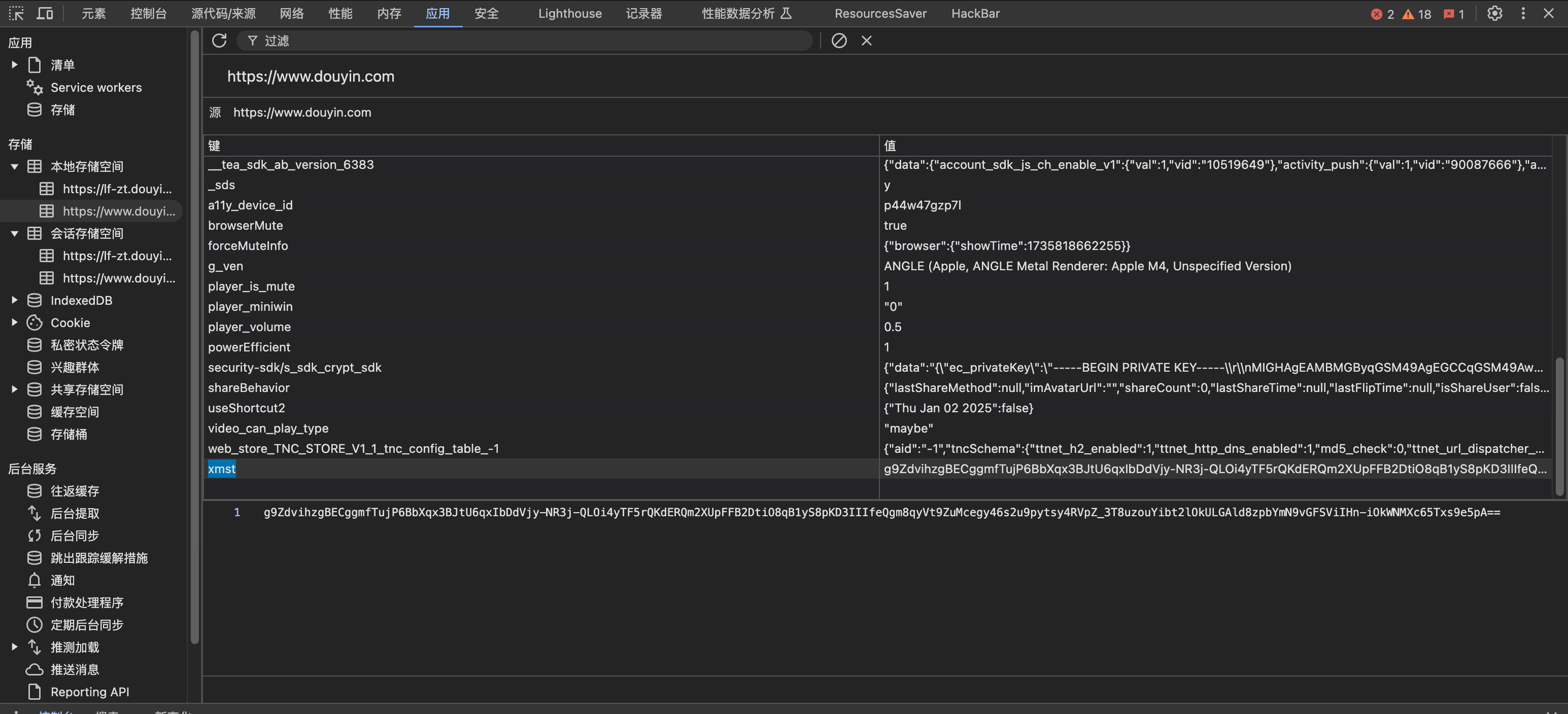Toggle device toolbar emulation icon
Image resolution: width=1568 pixels, height=714 pixels.
coord(45,13)
